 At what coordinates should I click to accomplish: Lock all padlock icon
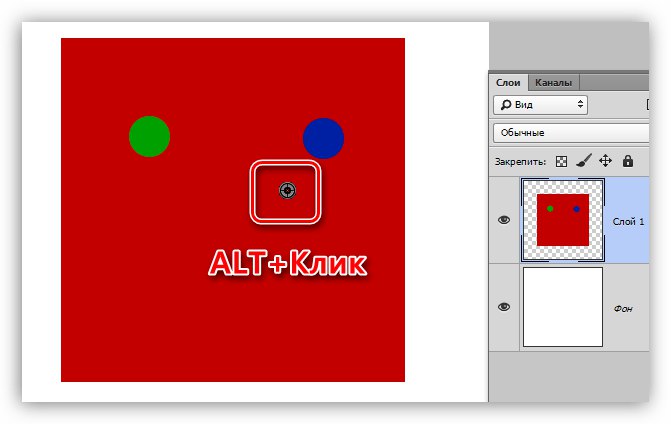tap(628, 161)
